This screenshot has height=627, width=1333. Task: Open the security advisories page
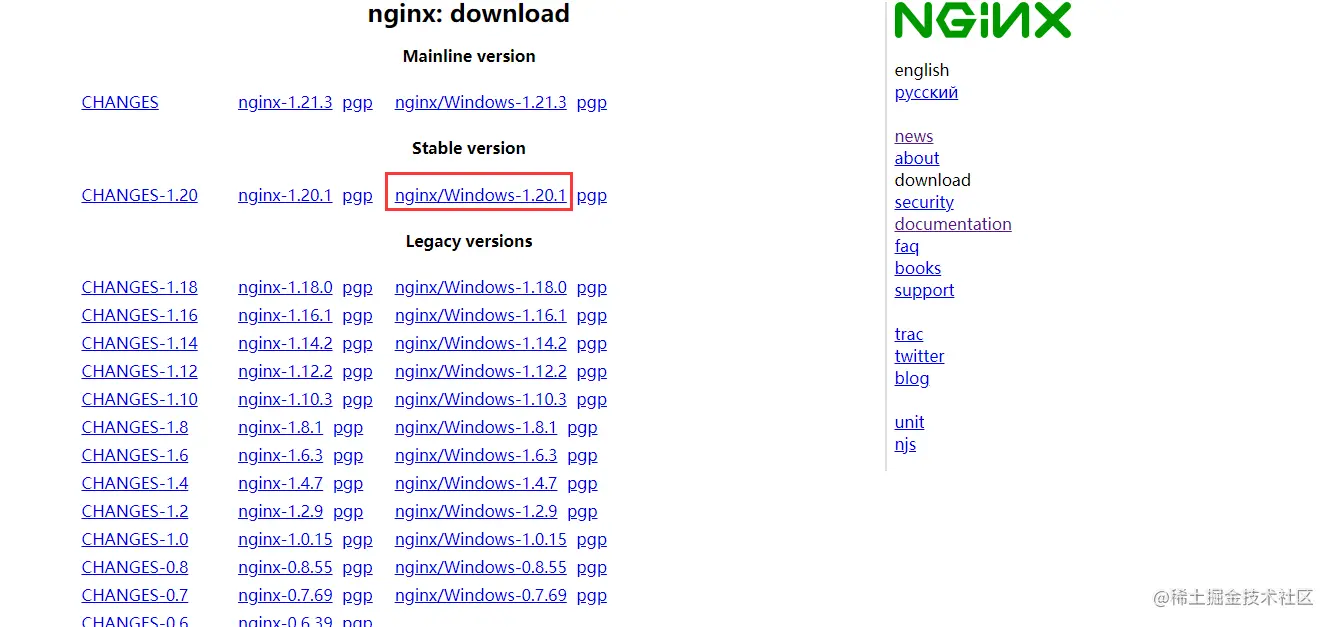923,202
